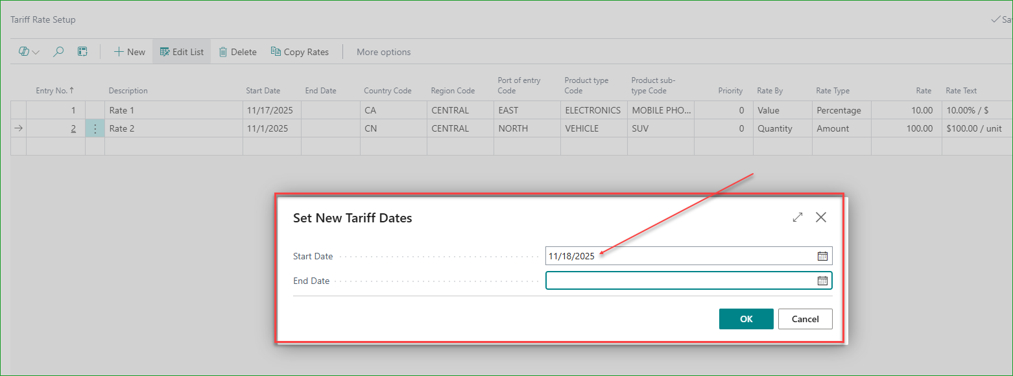Delete the selected rate

pyautogui.click(x=237, y=52)
